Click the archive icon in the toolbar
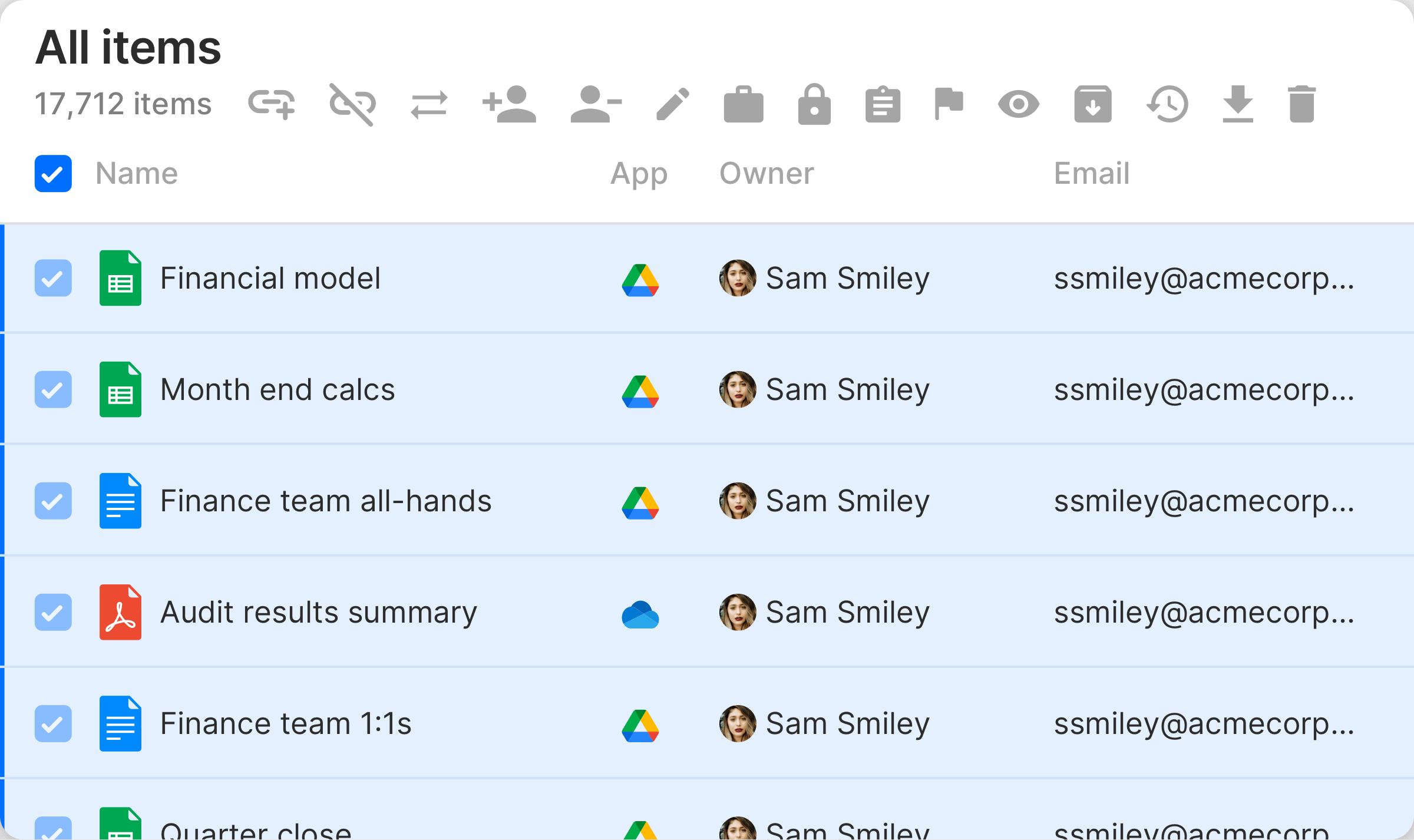This screenshot has height=840, width=1414. (x=1093, y=104)
